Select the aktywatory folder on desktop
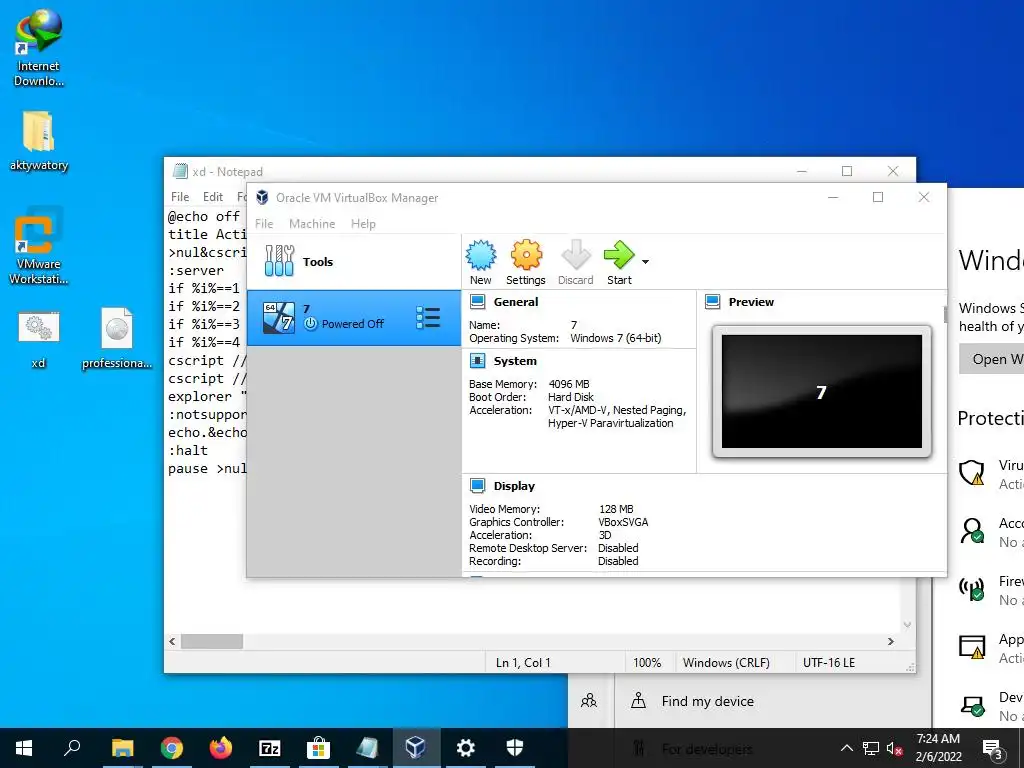Image resolution: width=1024 pixels, height=768 pixels. coord(39,140)
